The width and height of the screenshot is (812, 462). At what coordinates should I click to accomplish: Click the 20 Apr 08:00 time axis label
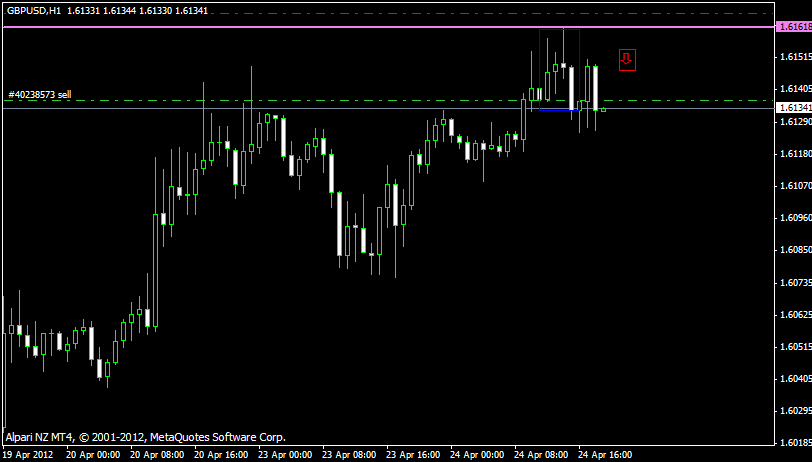(x=157, y=455)
